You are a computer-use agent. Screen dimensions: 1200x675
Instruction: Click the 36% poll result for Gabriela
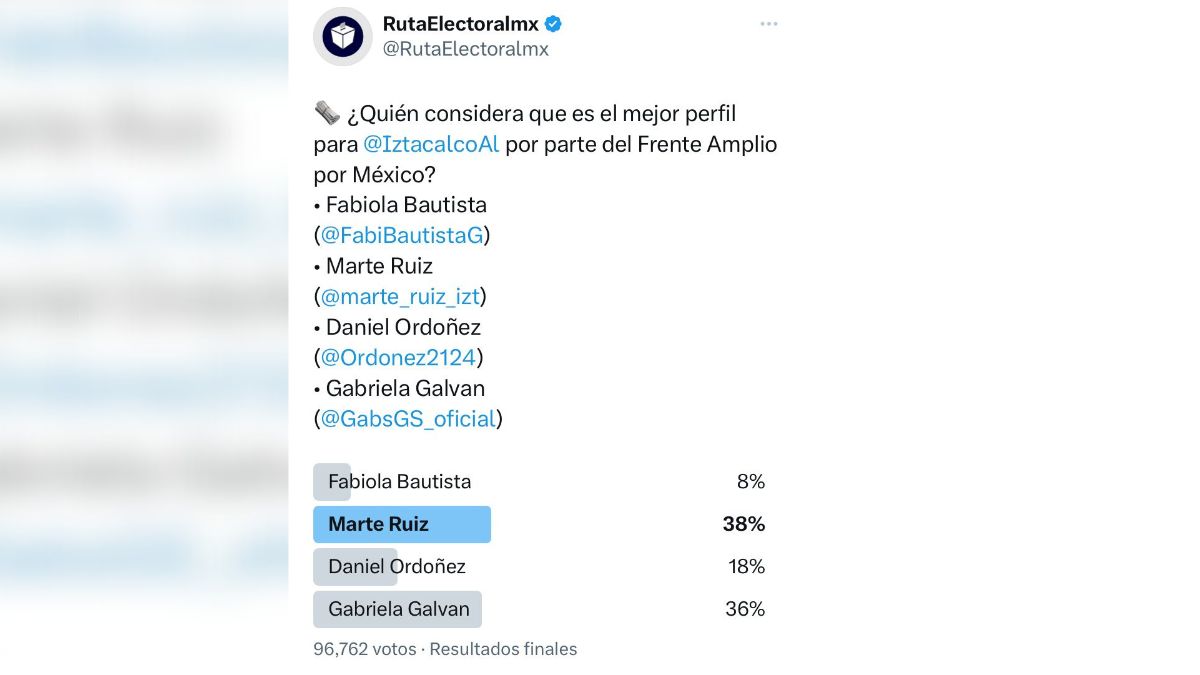[x=744, y=609]
